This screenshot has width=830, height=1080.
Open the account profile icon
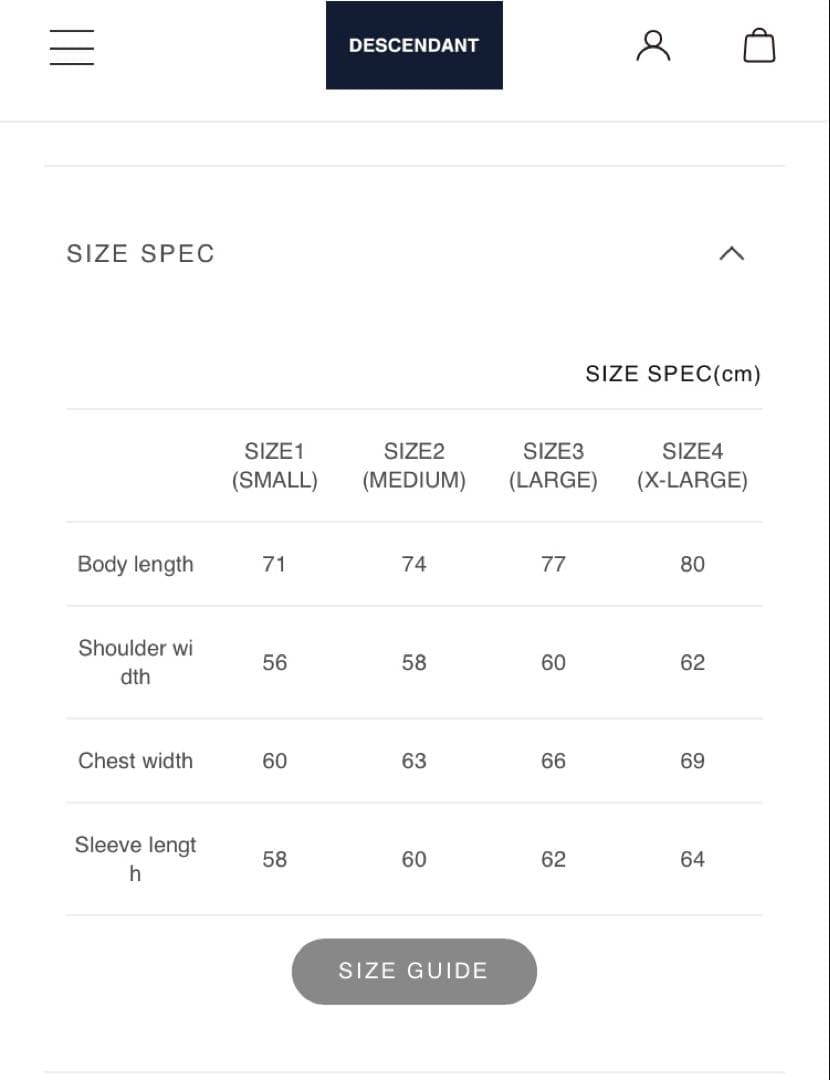(x=653, y=46)
